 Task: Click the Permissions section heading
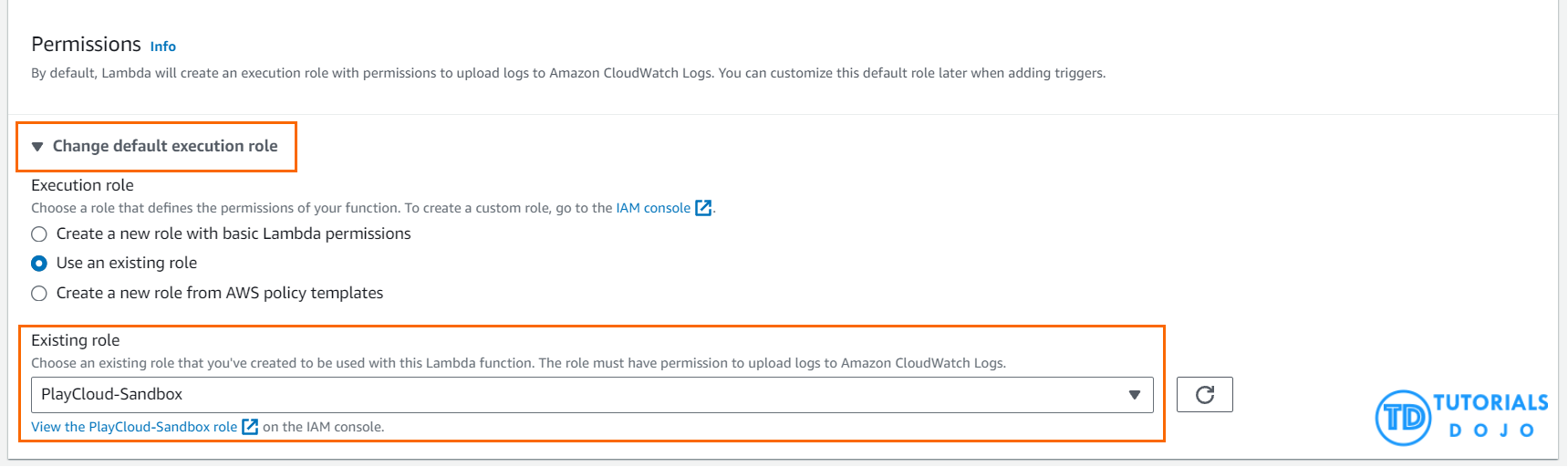pyautogui.click(x=86, y=44)
